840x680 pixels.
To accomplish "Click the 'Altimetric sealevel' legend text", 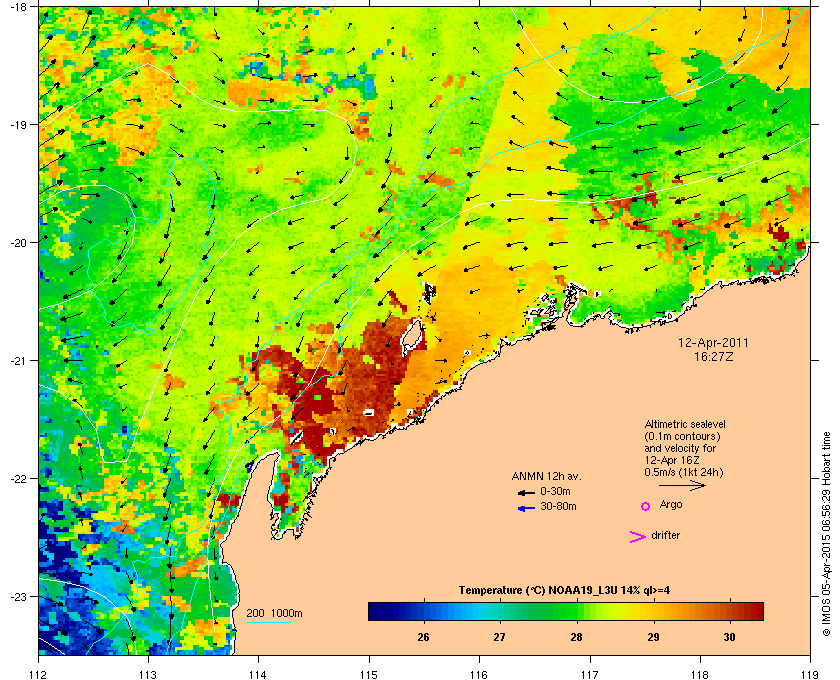I will pyautogui.click(x=685, y=424).
